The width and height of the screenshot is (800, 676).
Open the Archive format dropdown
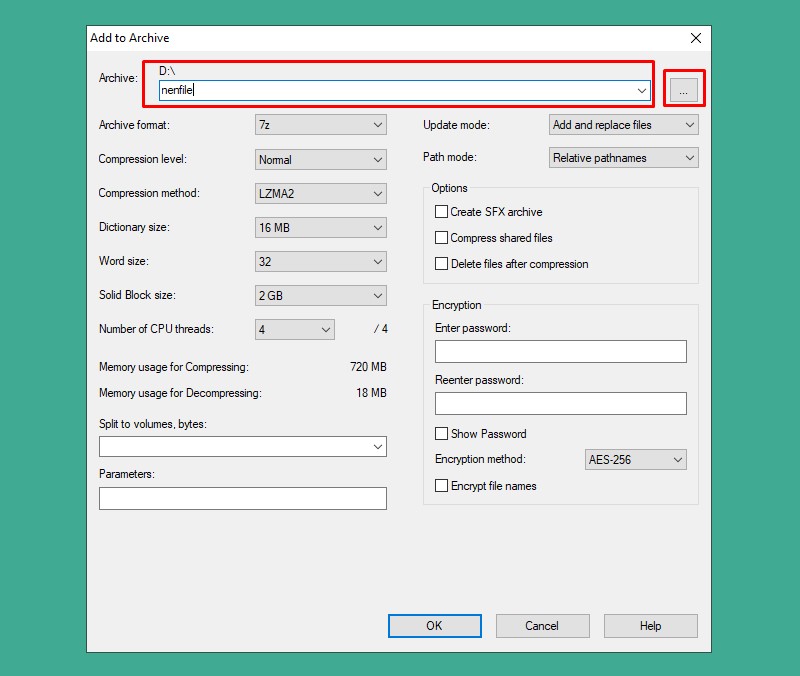click(321, 125)
